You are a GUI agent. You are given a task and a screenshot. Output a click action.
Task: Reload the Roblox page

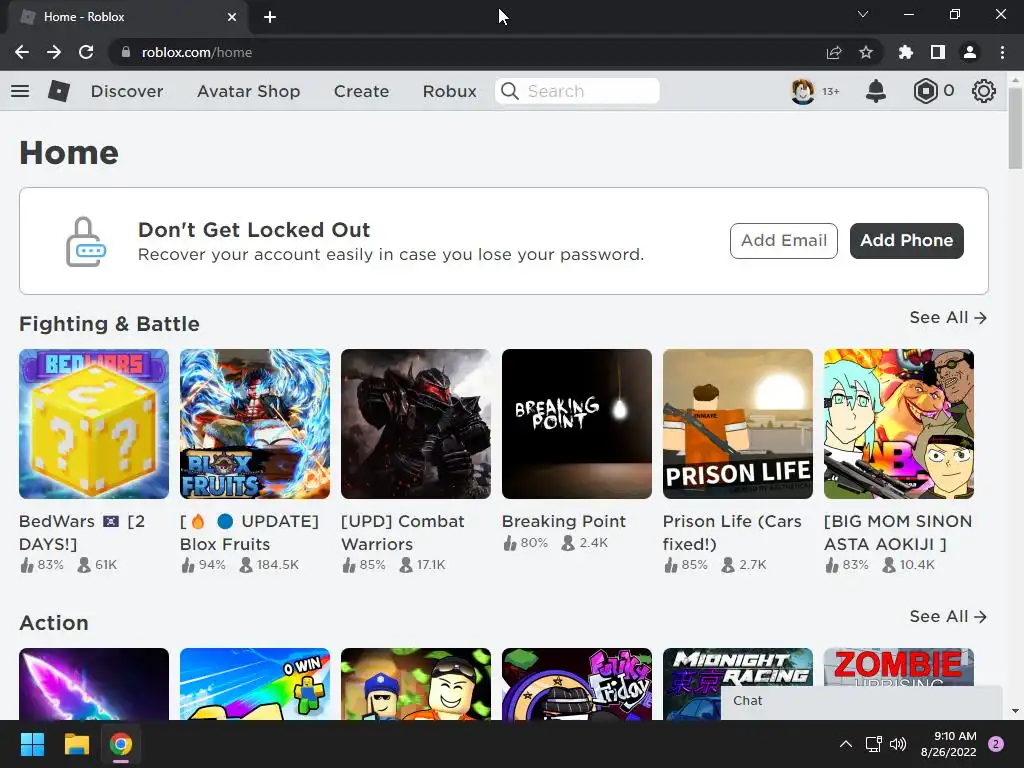tap(86, 52)
